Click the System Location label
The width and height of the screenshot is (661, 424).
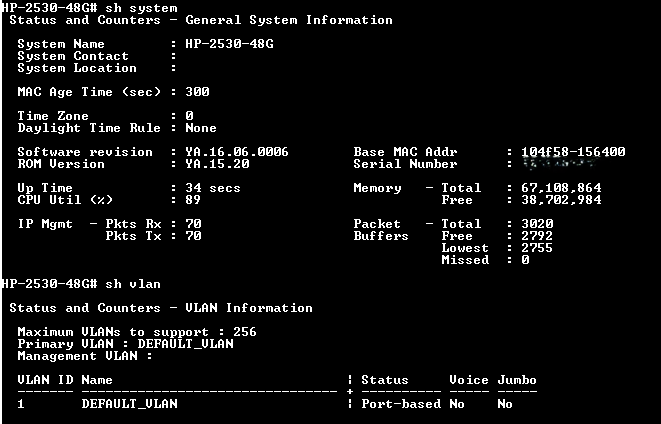[77, 68]
